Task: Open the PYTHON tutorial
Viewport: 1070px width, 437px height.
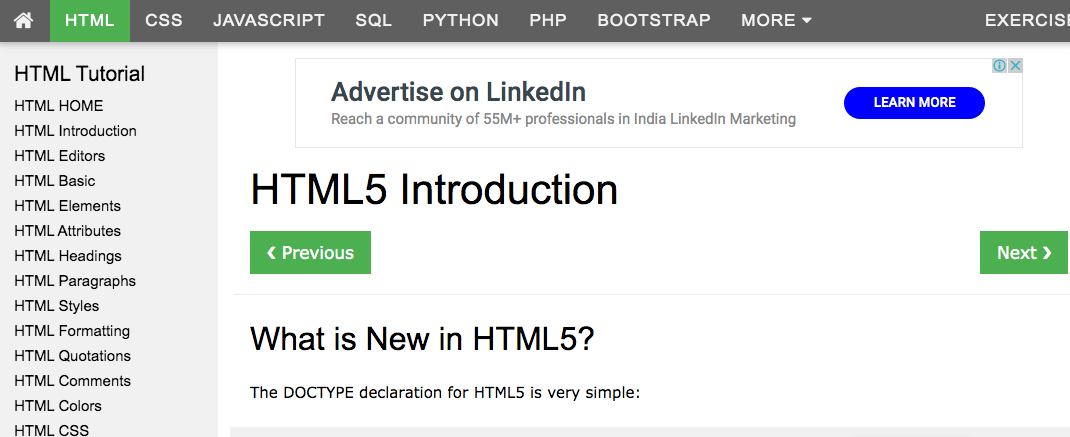Action: (460, 20)
